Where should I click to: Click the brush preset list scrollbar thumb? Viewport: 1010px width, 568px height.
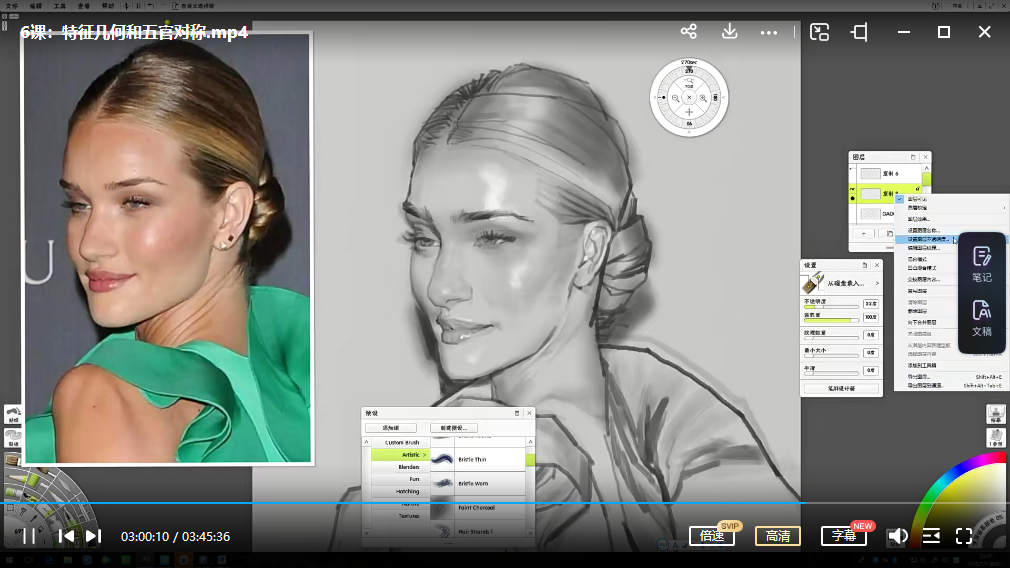pyautogui.click(x=530, y=460)
